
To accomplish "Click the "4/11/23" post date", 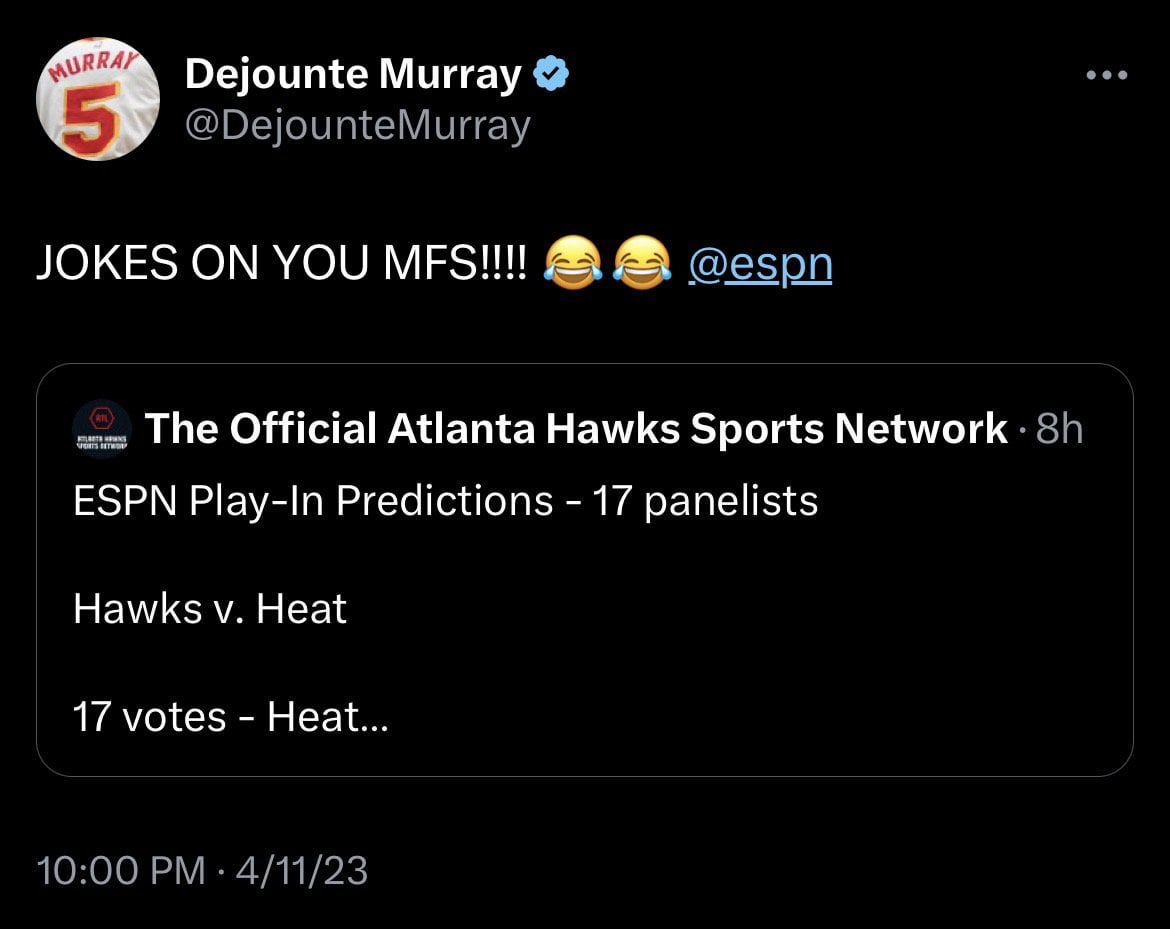I will 303,870.
